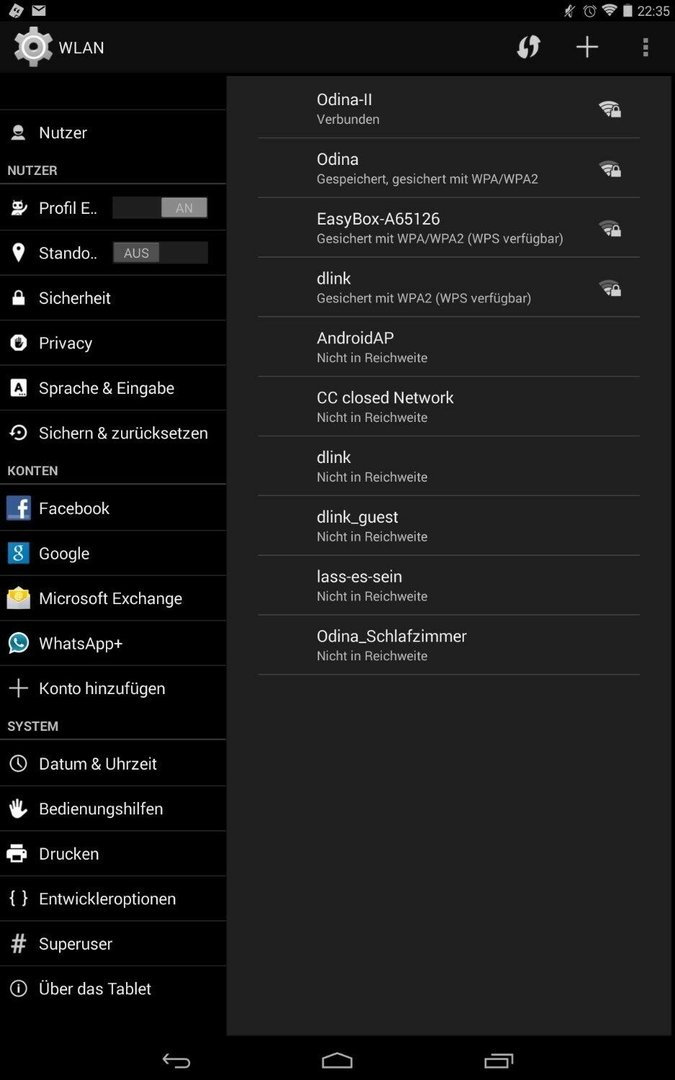Tap the Wi-Fi icon in status bar

pyautogui.click(x=609, y=10)
